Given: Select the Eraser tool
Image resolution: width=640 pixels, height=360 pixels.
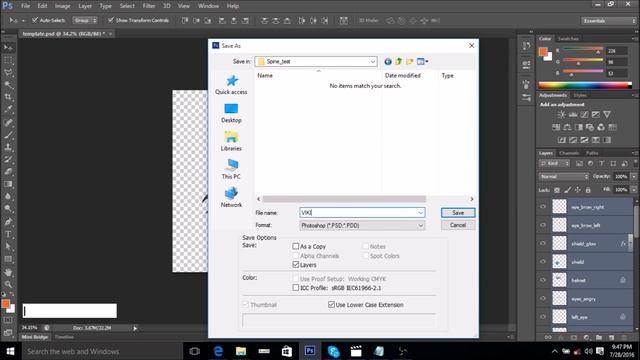Looking at the screenshot, I should point(8,171).
